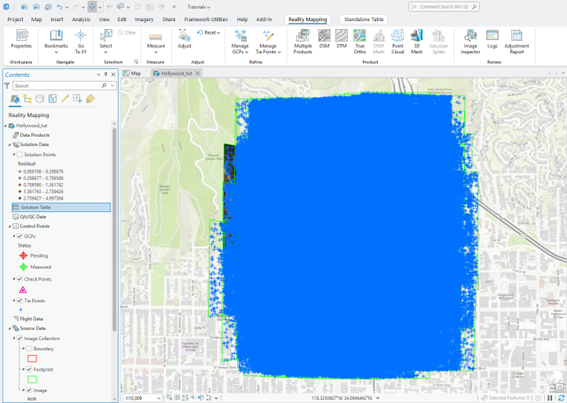
Task: Open the Image Inspector
Action: (470, 42)
